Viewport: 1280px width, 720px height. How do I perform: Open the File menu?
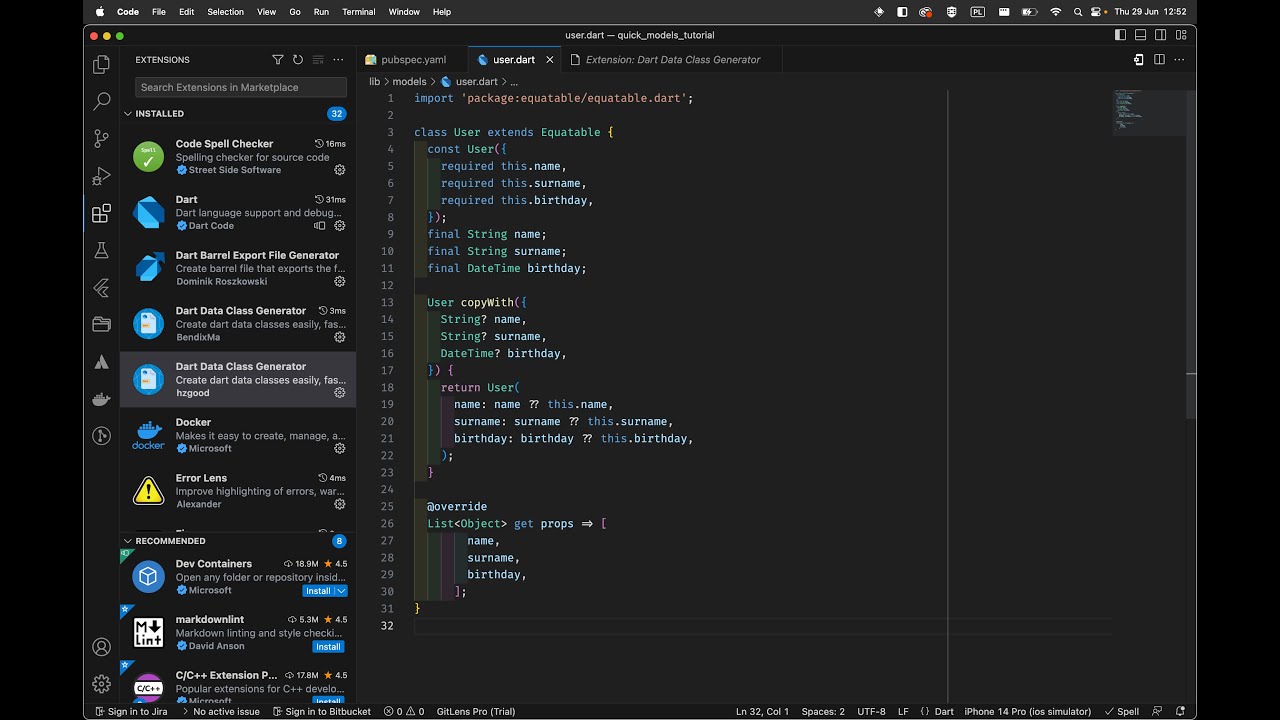click(159, 12)
